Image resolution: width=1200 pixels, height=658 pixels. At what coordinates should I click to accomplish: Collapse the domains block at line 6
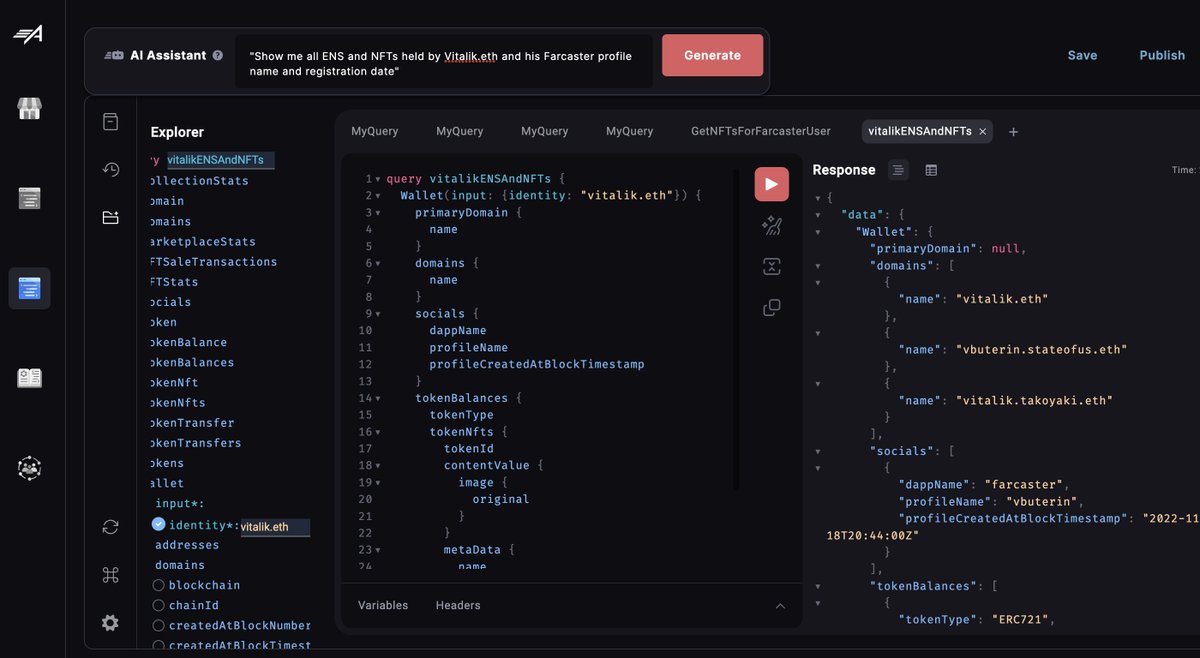(x=378, y=264)
